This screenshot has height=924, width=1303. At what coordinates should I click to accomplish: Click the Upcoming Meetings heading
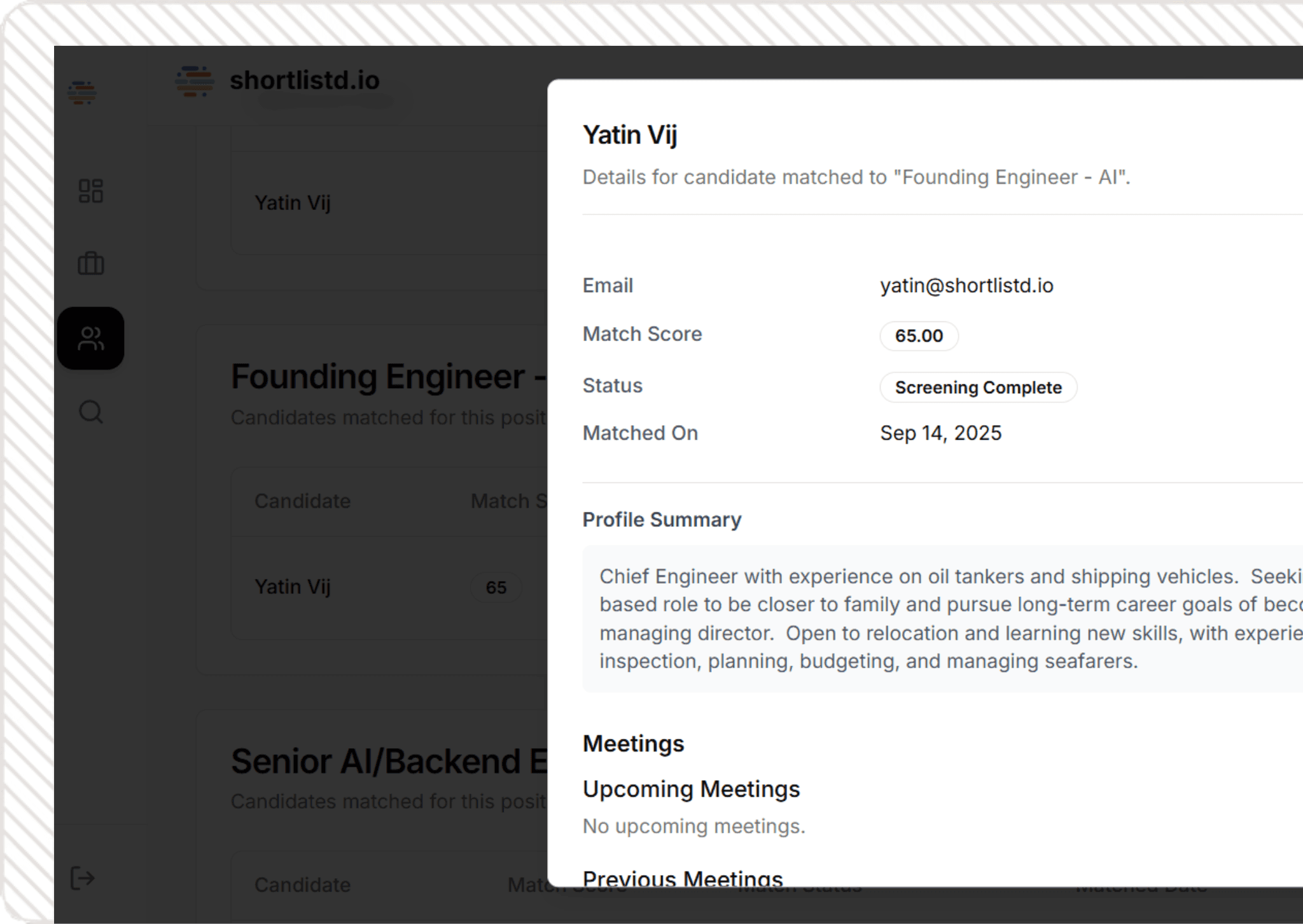coord(691,789)
